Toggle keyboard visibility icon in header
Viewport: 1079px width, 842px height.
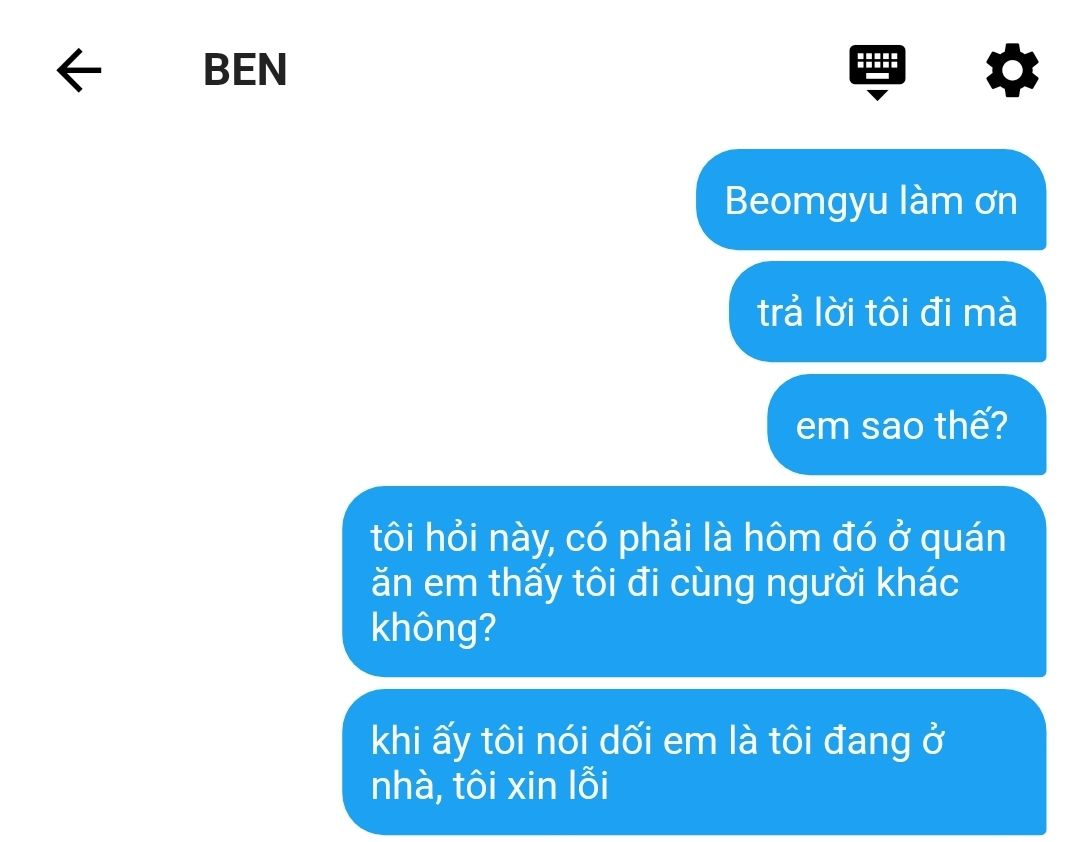(x=877, y=72)
